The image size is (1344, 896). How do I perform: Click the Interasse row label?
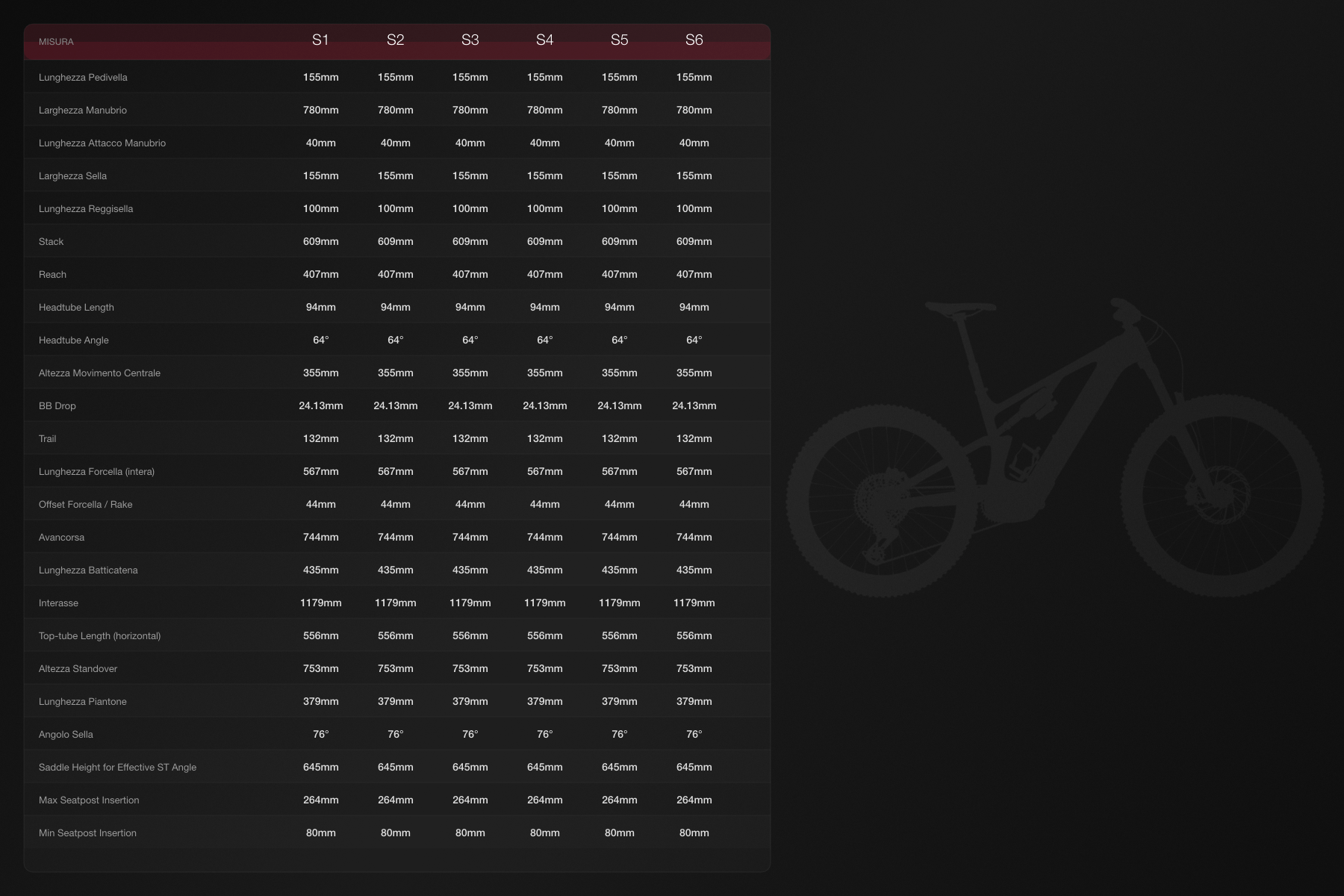click(x=58, y=603)
